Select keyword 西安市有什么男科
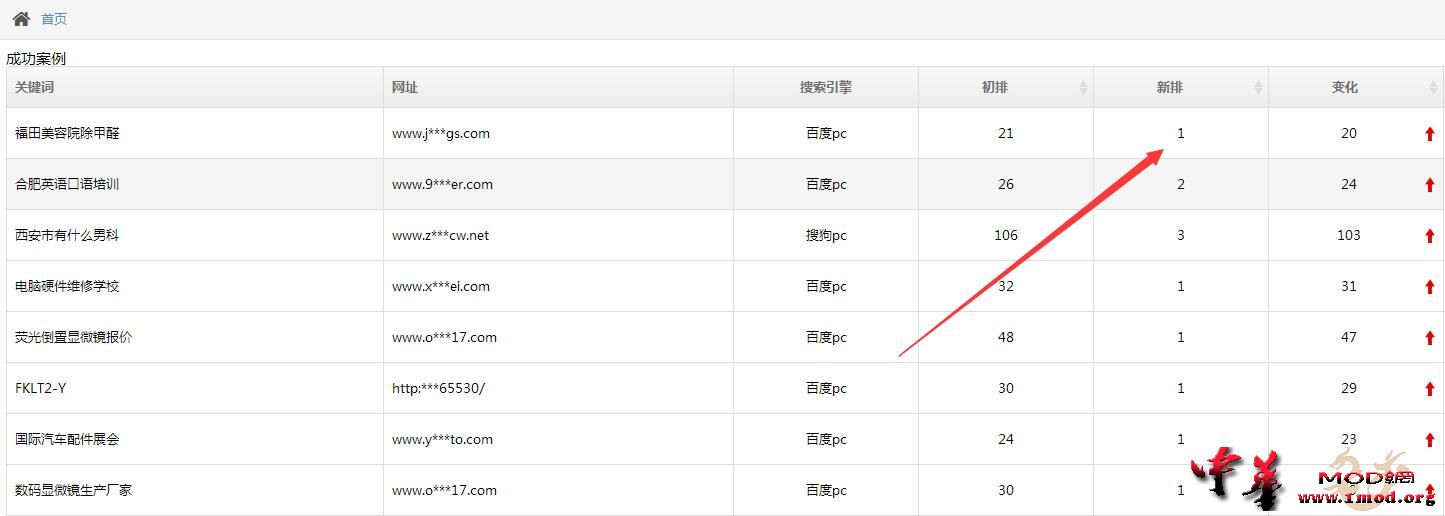Viewport: 1445px width, 516px height. (x=67, y=235)
